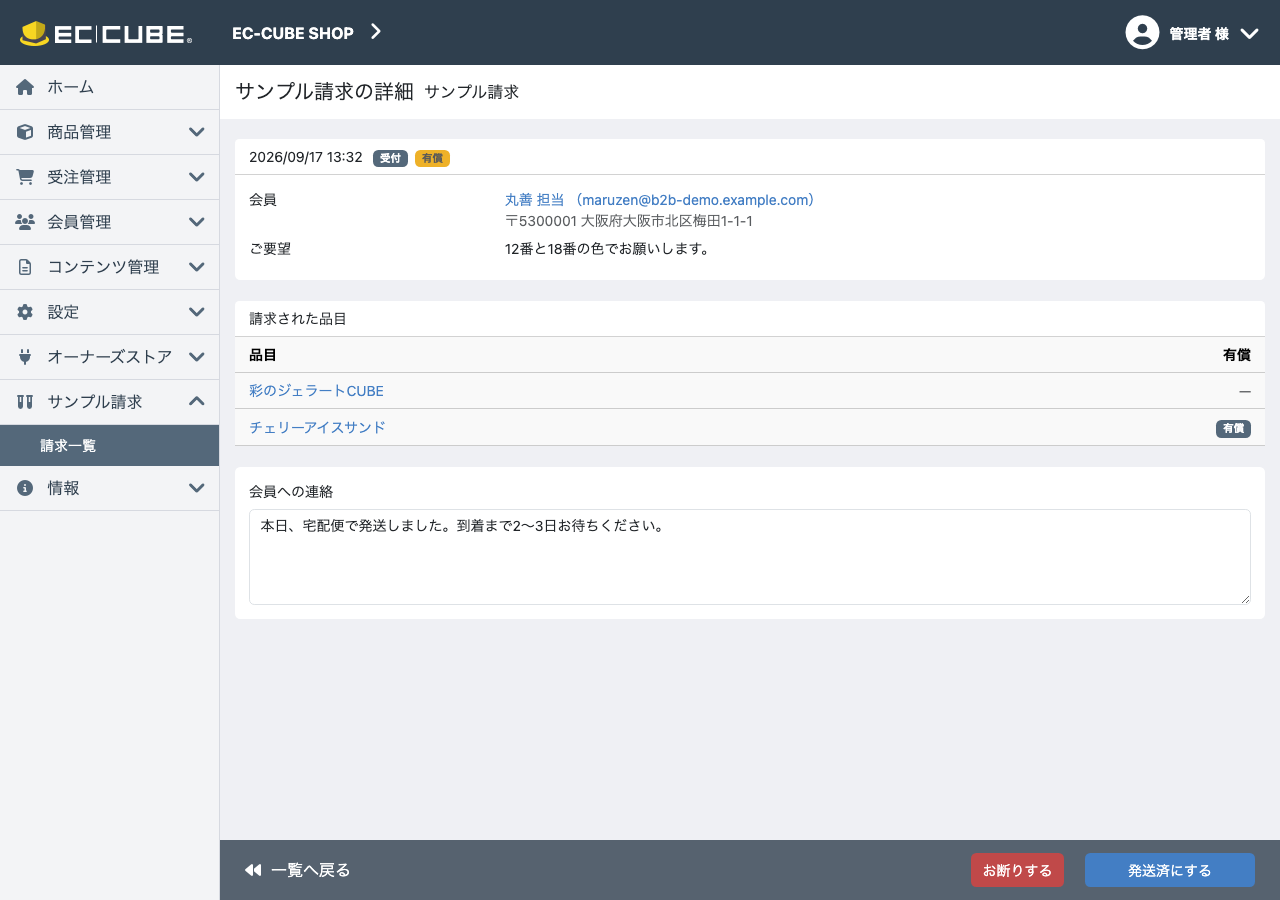Open 受注管理 sidebar menu label
This screenshot has height=900, width=1280.
(x=79, y=177)
